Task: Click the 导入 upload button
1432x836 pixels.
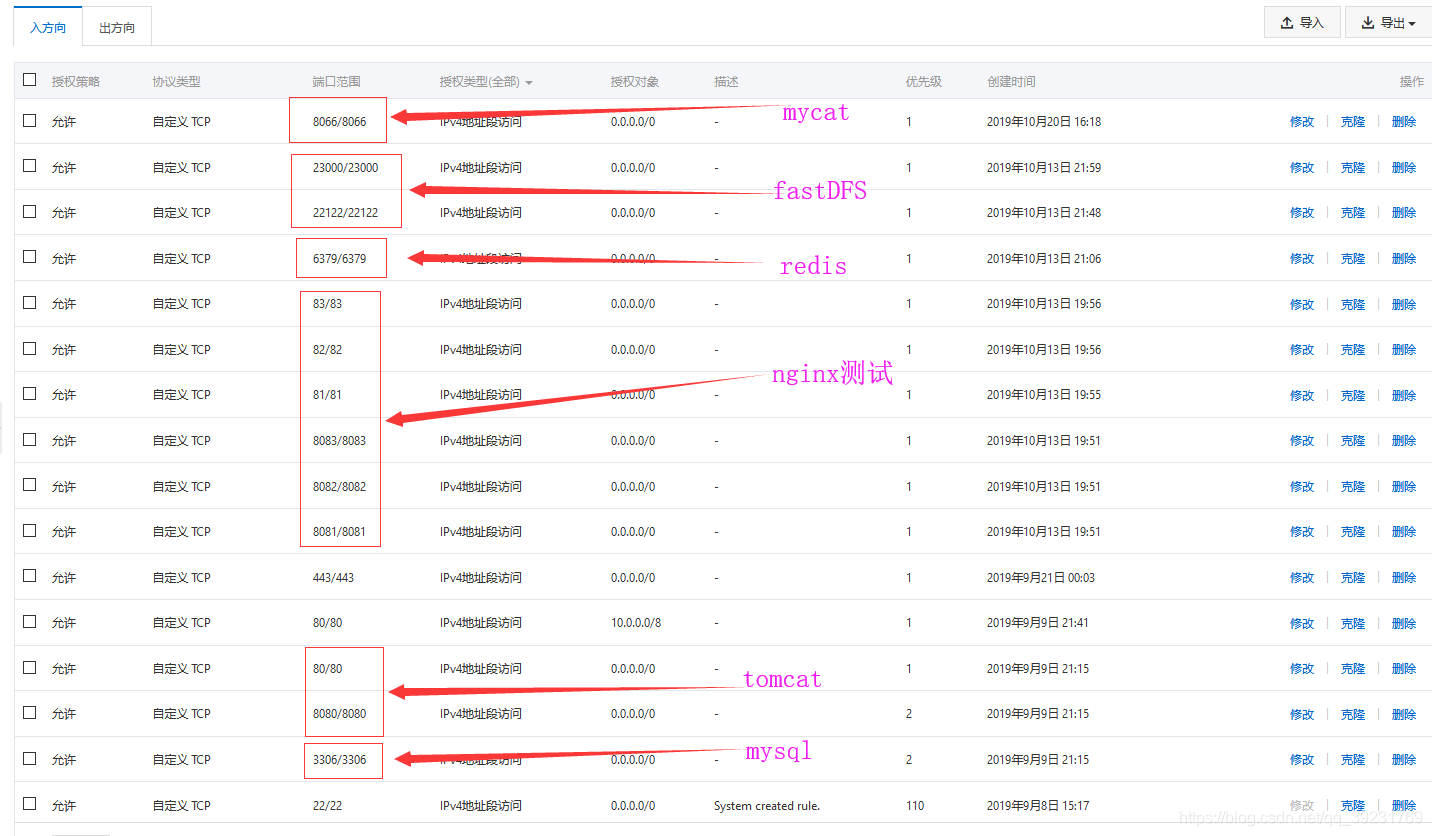Action: (x=1302, y=22)
